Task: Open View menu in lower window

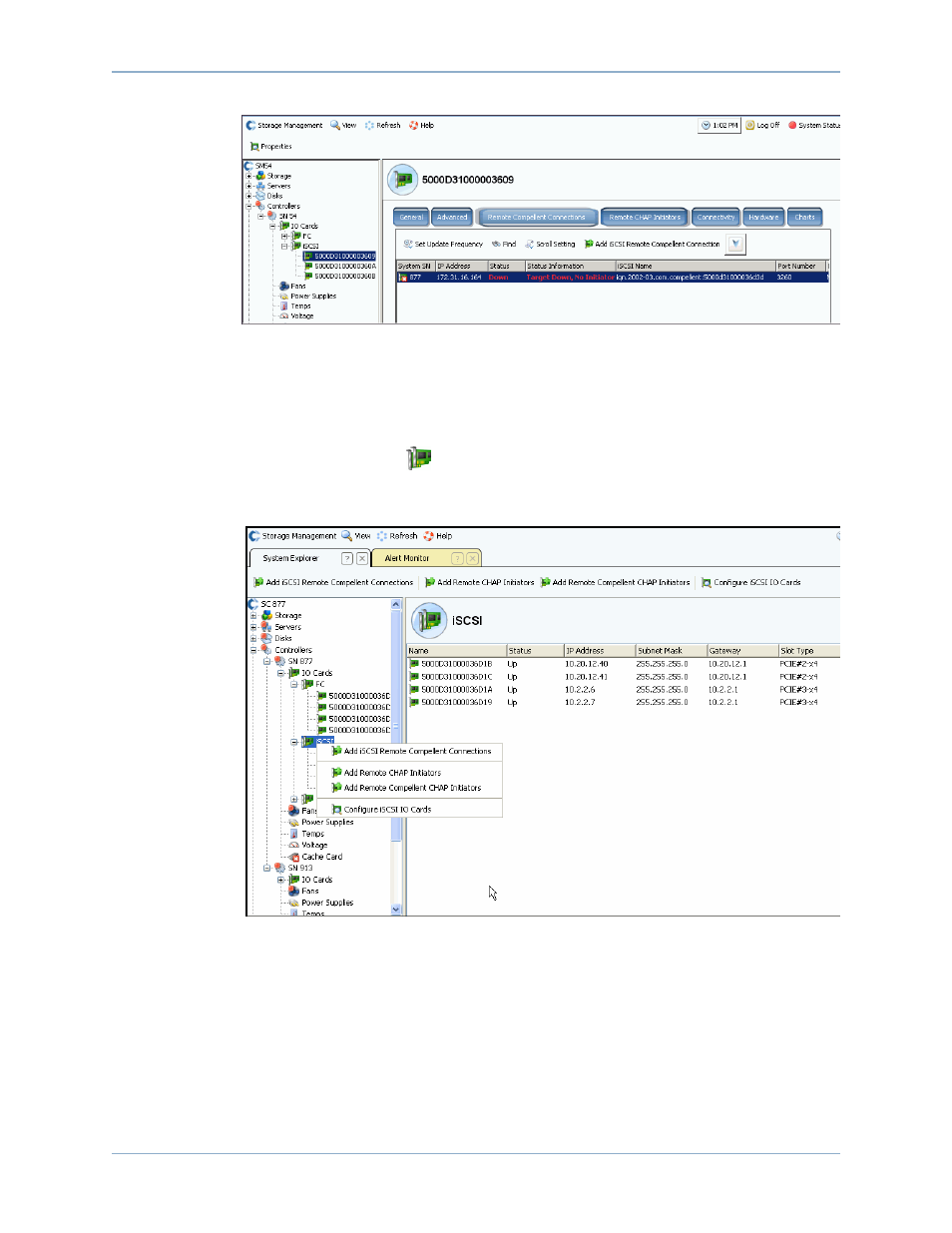Action: coord(356,536)
